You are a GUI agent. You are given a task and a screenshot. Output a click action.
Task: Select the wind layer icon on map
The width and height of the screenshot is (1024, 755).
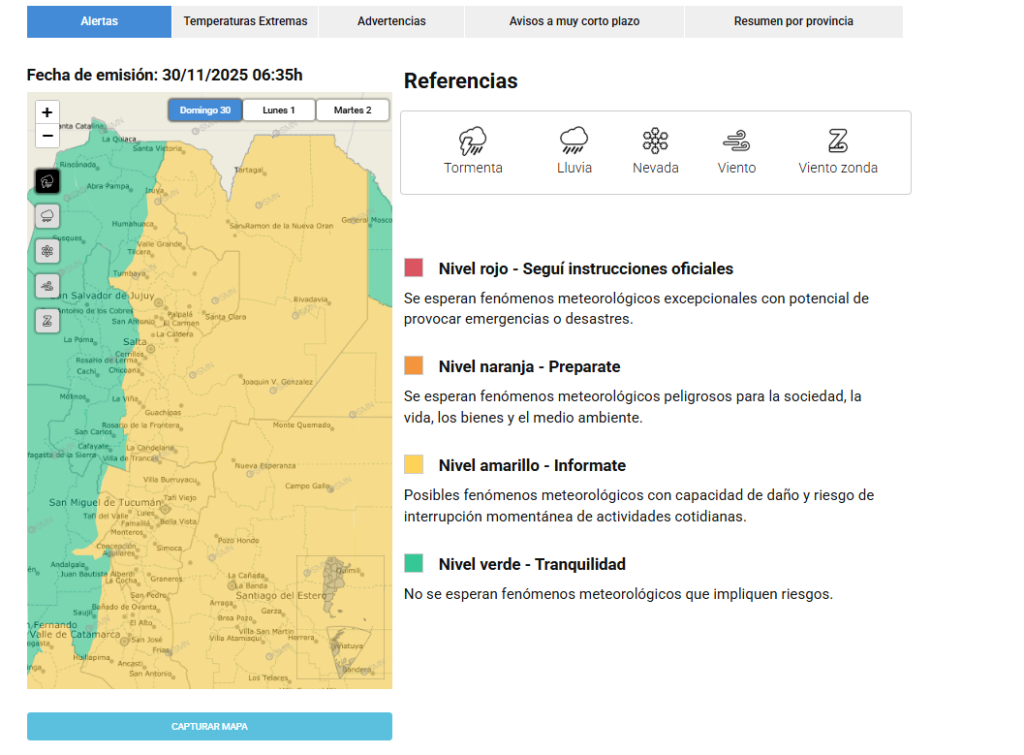click(x=47, y=286)
